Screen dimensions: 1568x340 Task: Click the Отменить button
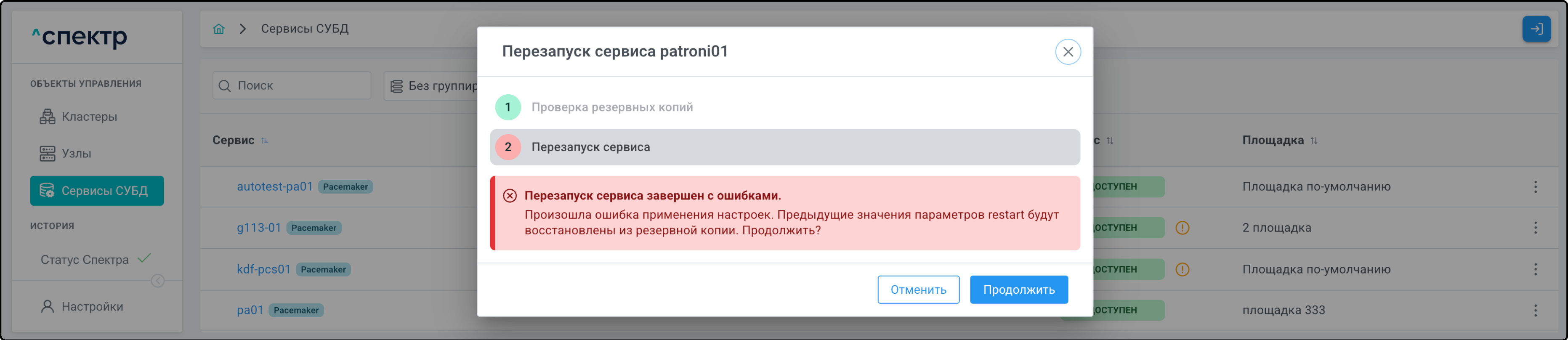pyautogui.click(x=918, y=290)
